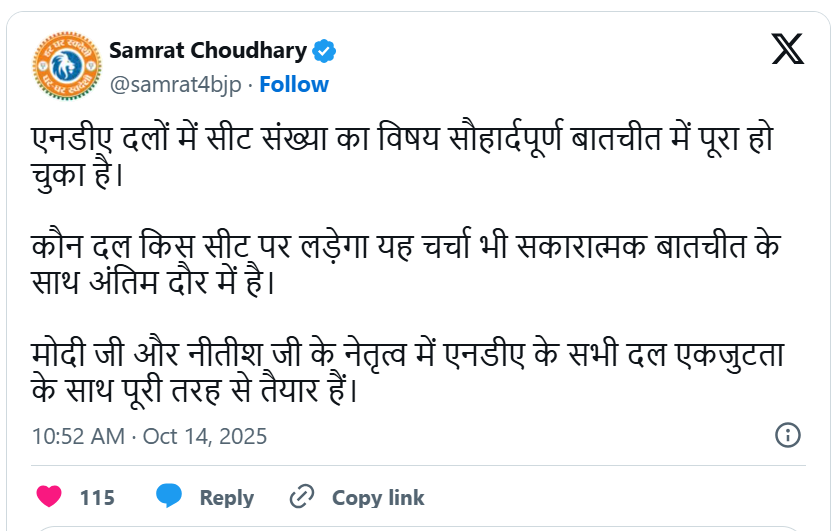Follow Samrat Choudhary

tap(294, 84)
